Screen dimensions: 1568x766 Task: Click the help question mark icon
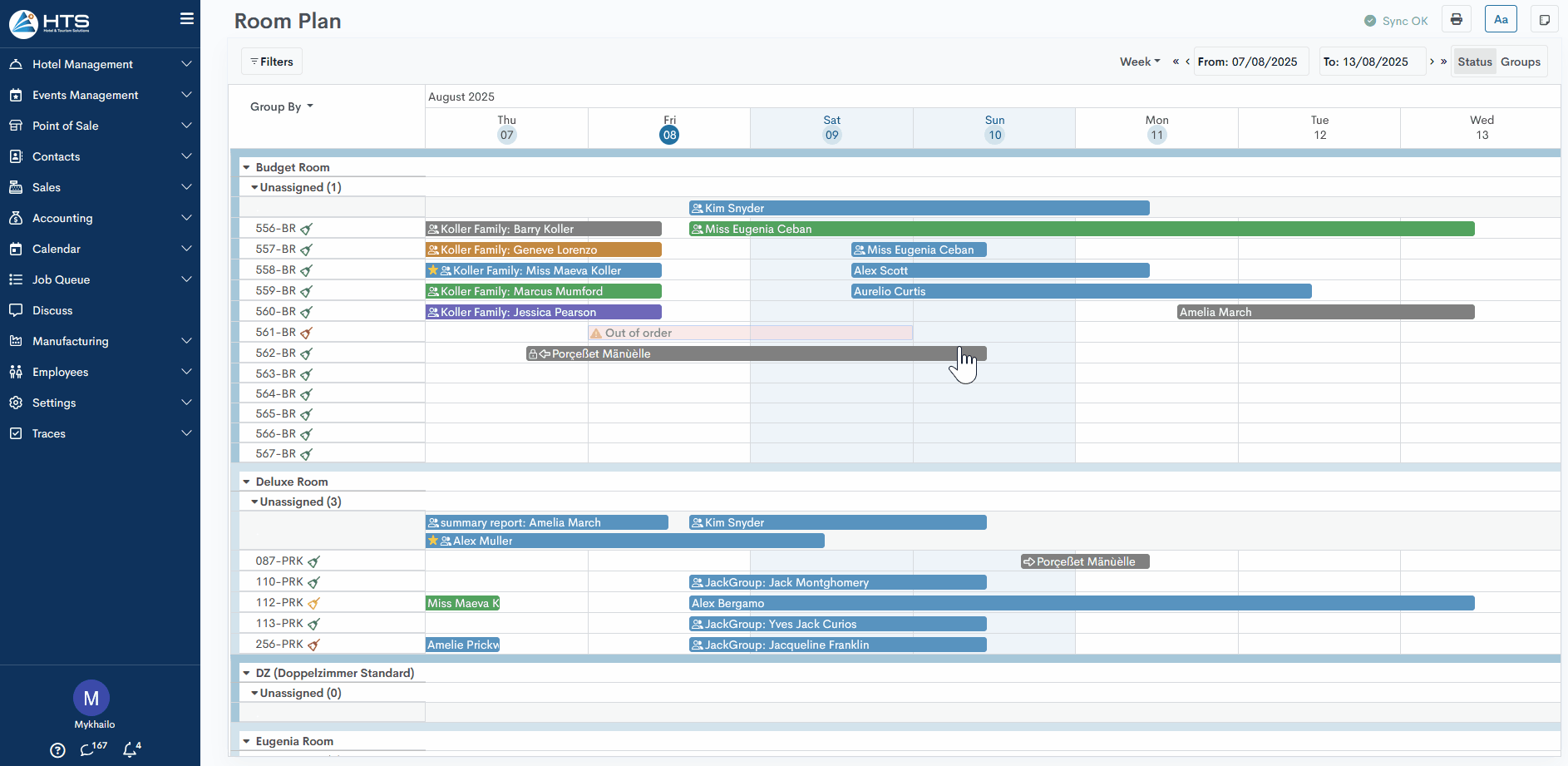point(57,750)
